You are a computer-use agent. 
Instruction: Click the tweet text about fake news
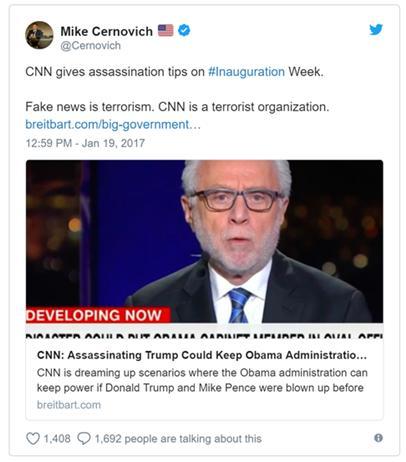click(x=177, y=107)
